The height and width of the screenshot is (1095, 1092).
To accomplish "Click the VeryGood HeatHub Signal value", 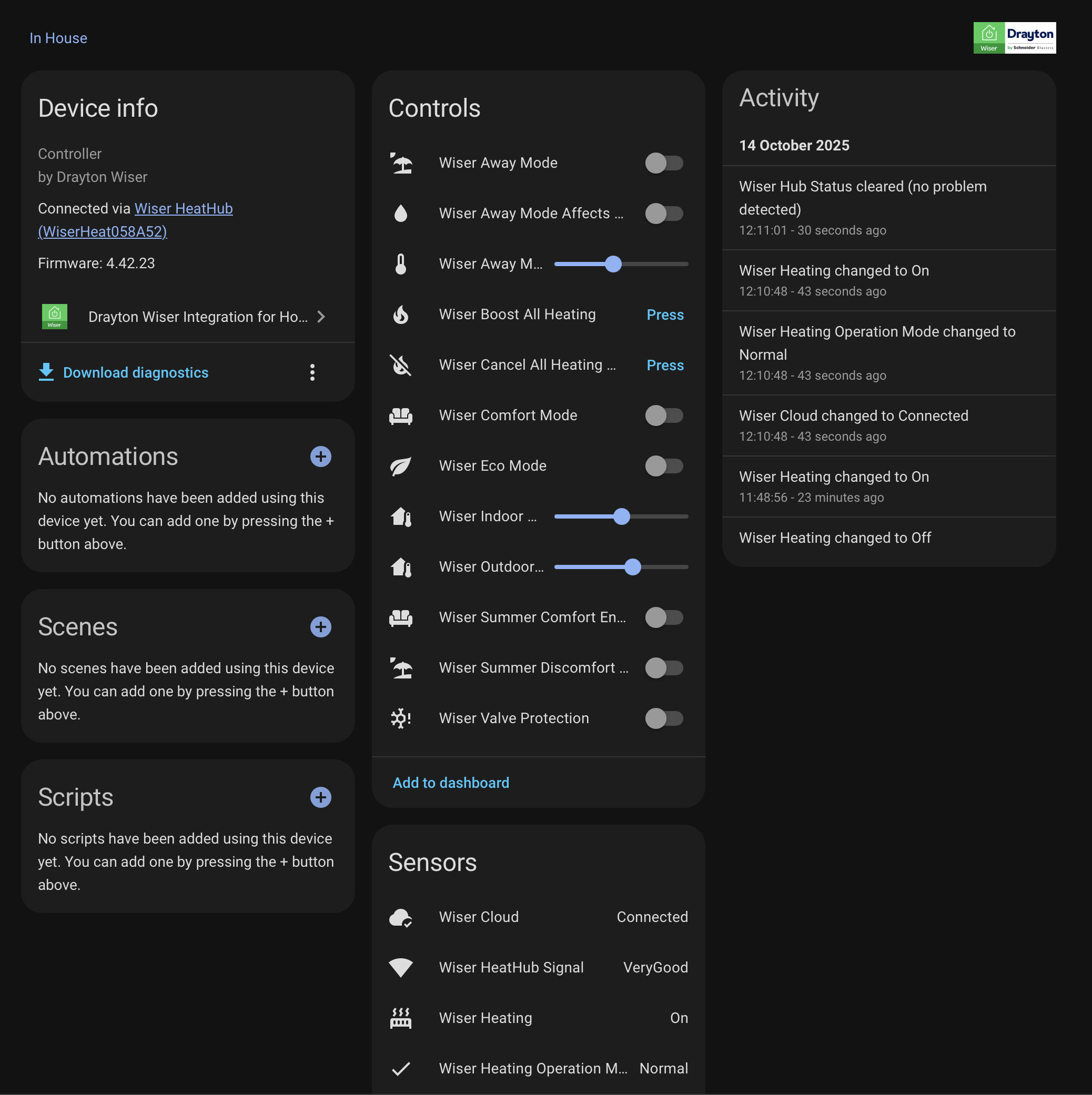I will [655, 968].
